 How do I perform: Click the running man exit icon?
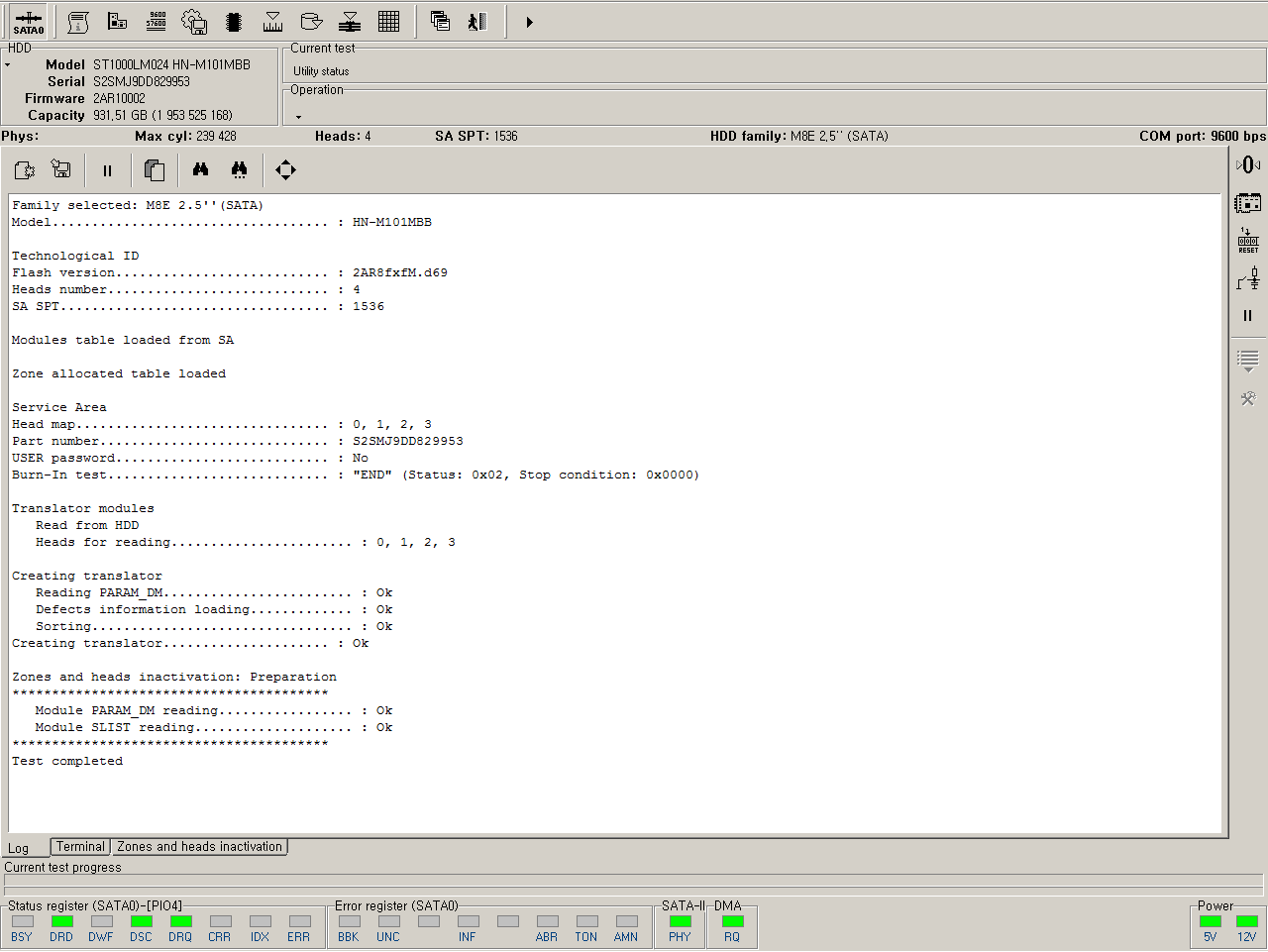pos(478,22)
